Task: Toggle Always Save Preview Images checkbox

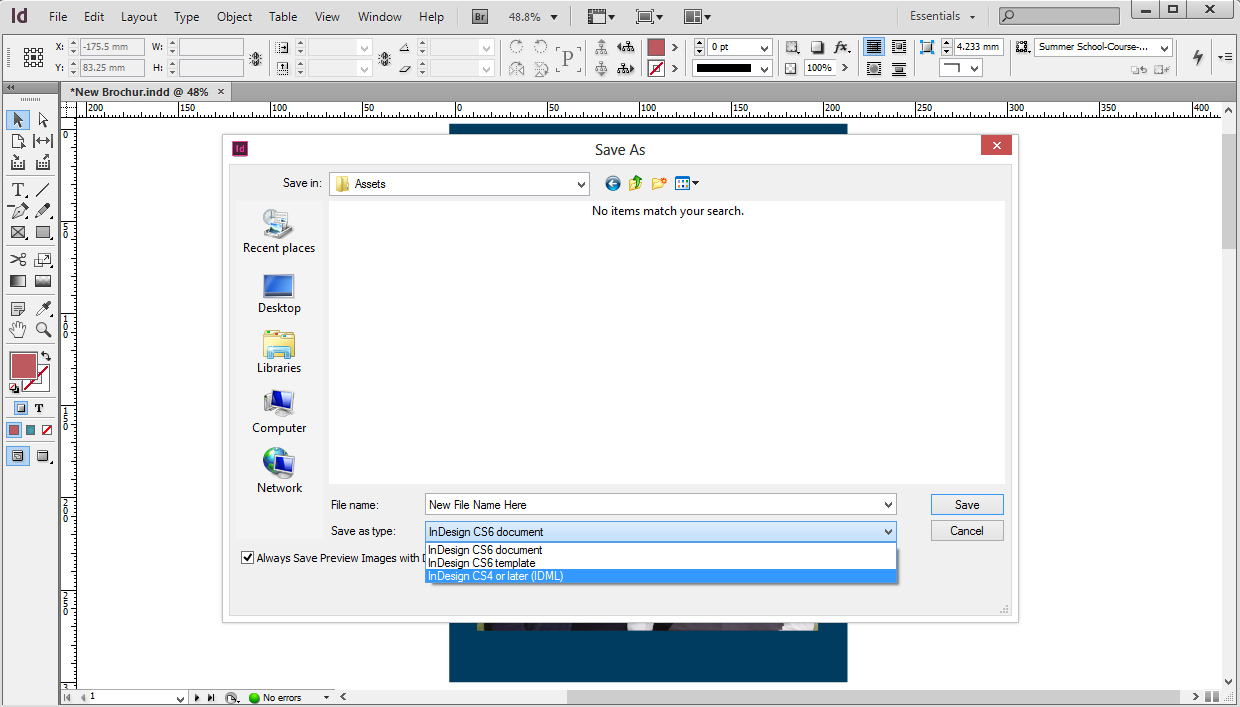Action: coord(248,558)
